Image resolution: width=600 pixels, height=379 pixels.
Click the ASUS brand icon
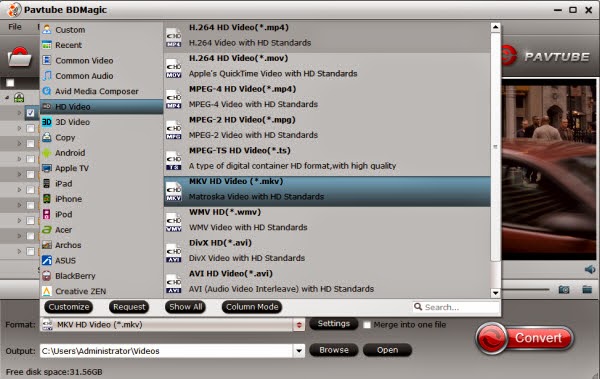pos(47,260)
